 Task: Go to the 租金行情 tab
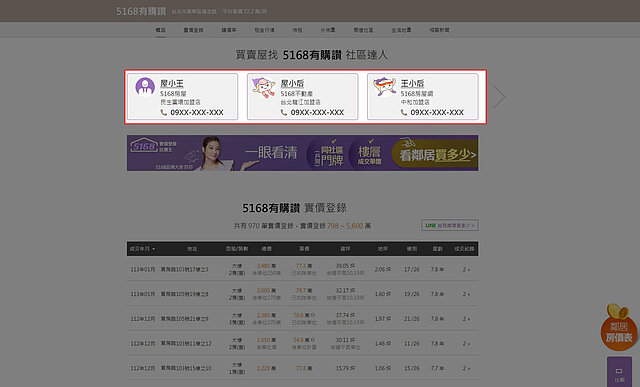[x=264, y=30]
